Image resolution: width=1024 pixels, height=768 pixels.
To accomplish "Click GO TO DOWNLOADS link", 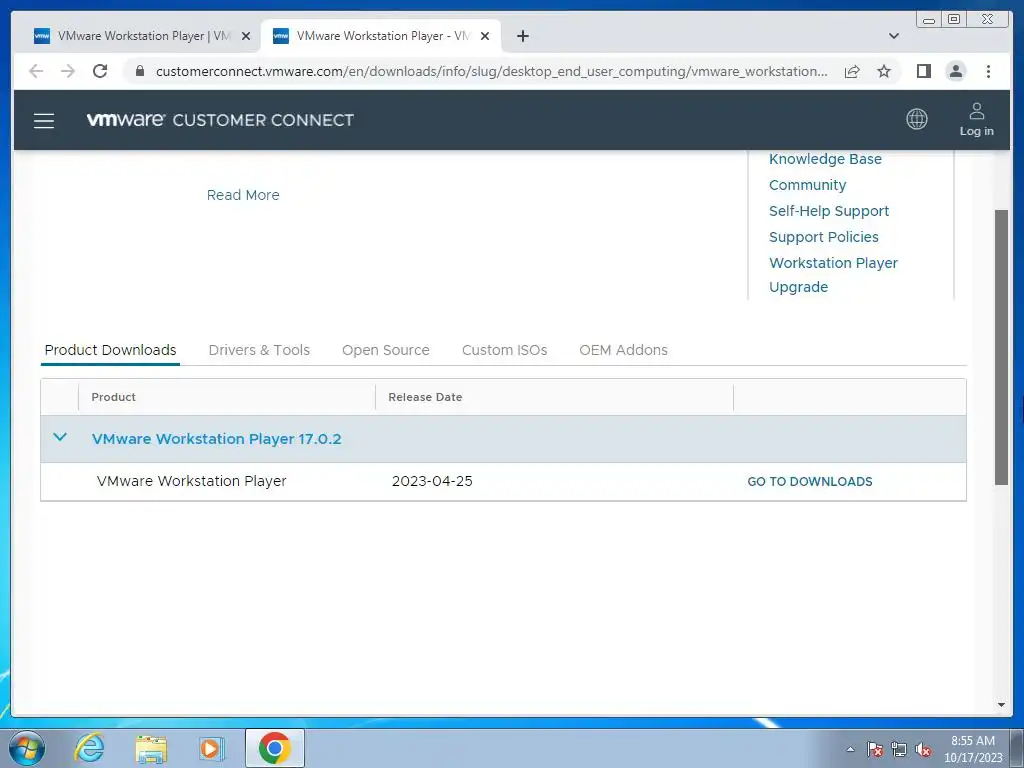I will click(809, 481).
